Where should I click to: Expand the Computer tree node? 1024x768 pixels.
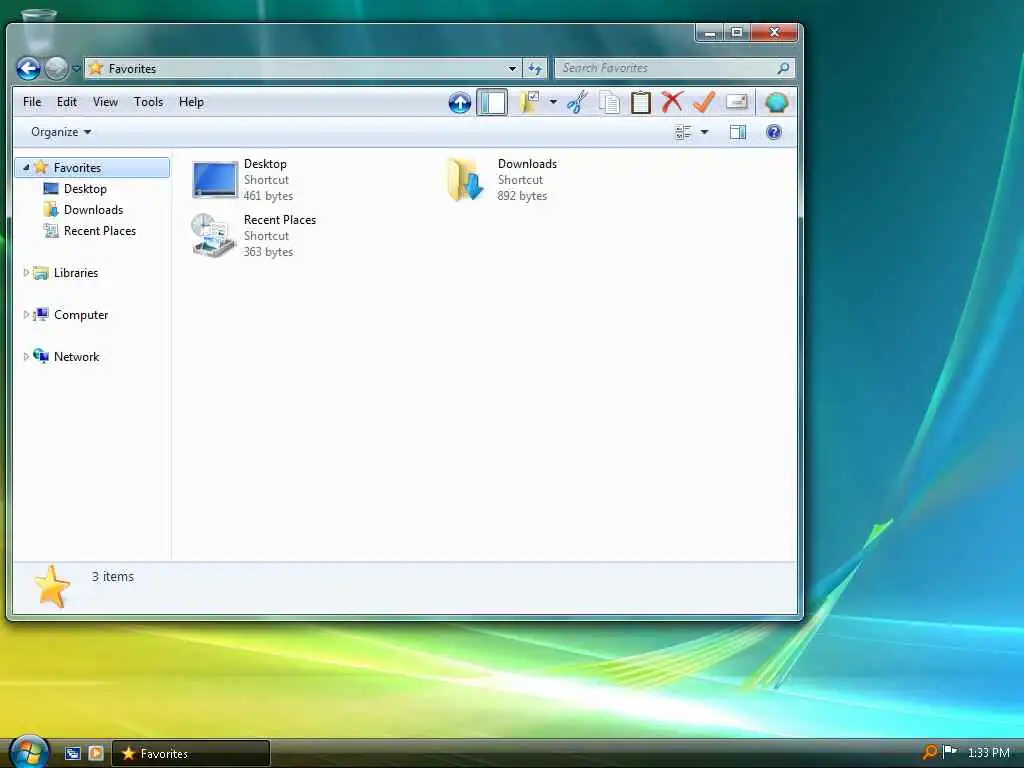26,315
